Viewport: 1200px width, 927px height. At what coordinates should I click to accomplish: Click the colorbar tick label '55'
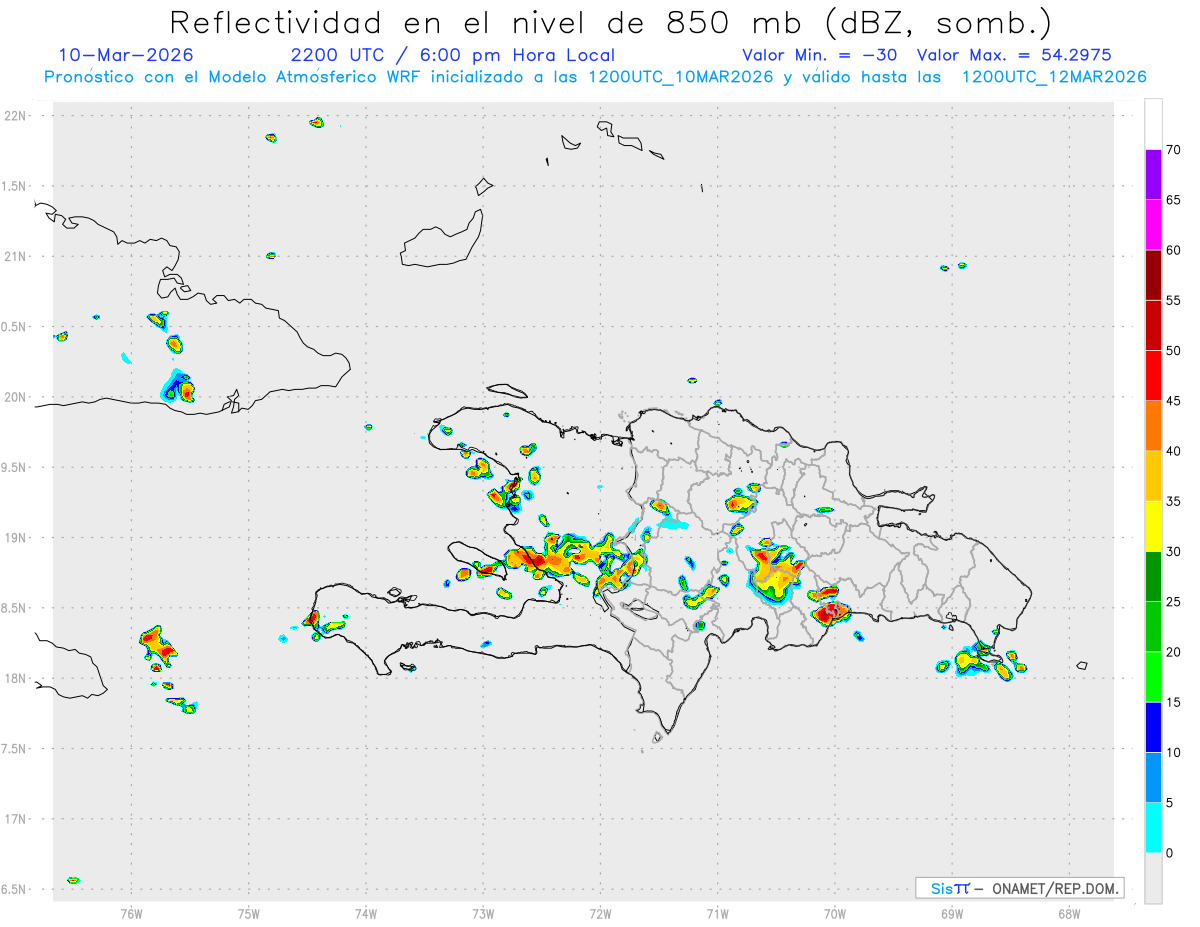1173,300
